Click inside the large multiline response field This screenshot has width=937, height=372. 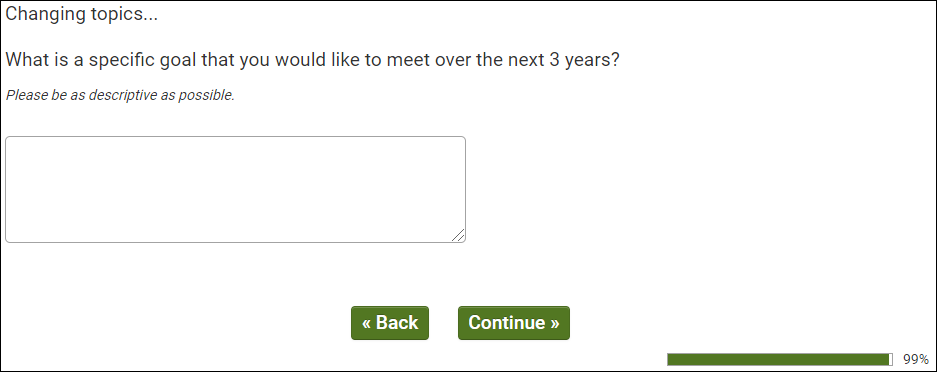pos(235,189)
